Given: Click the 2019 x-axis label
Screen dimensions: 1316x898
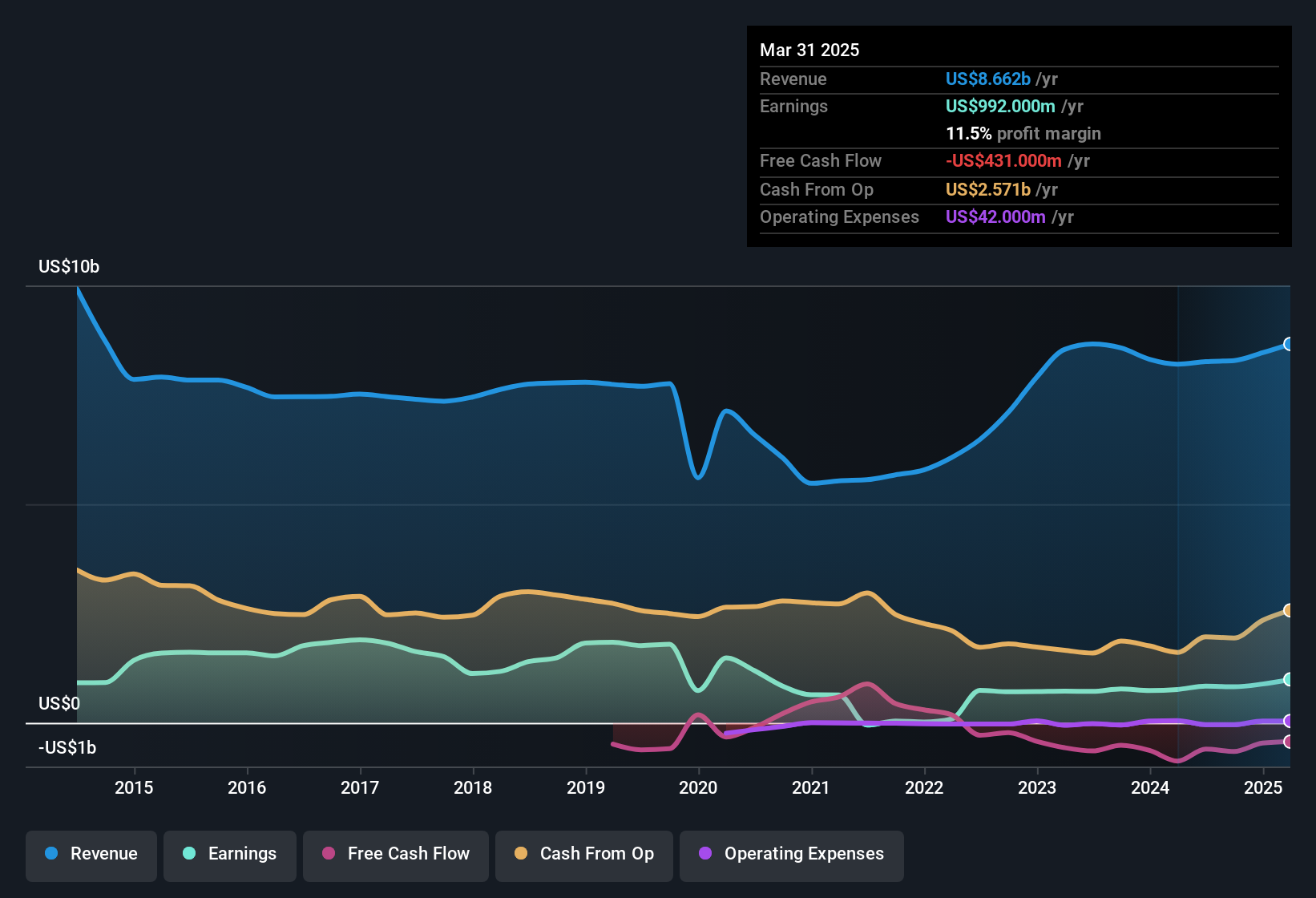Looking at the screenshot, I should pos(586,787).
